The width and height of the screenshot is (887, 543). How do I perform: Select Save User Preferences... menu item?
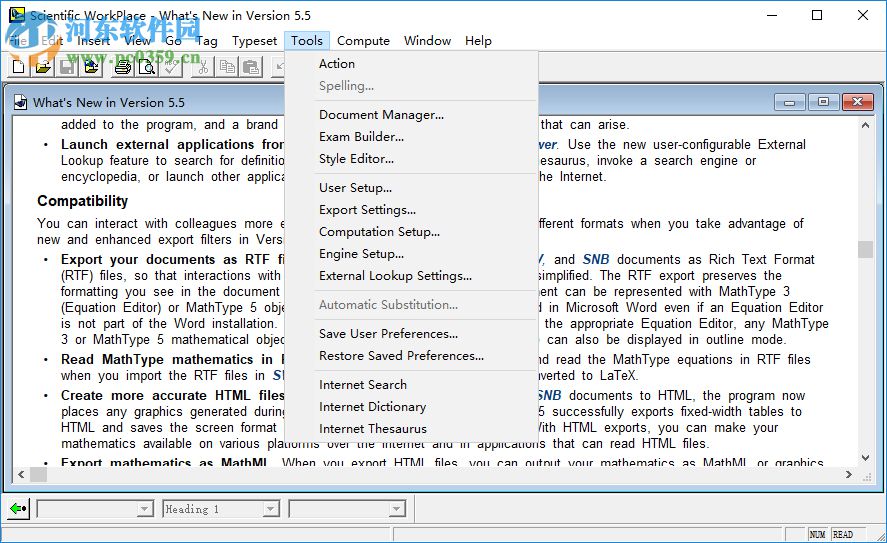(x=411, y=334)
